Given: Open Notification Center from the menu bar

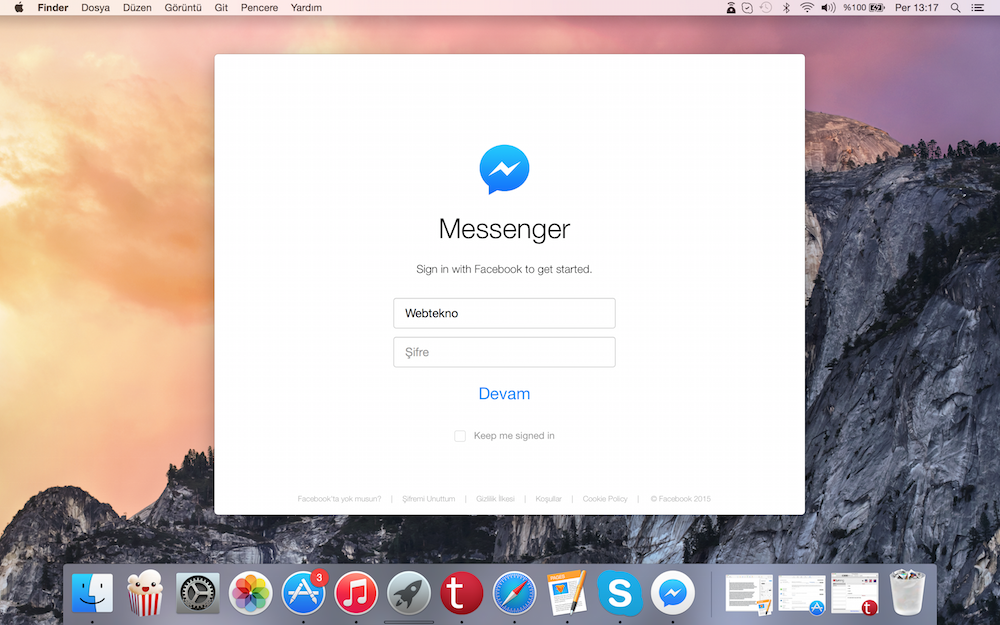Looking at the screenshot, I should coord(977,8).
